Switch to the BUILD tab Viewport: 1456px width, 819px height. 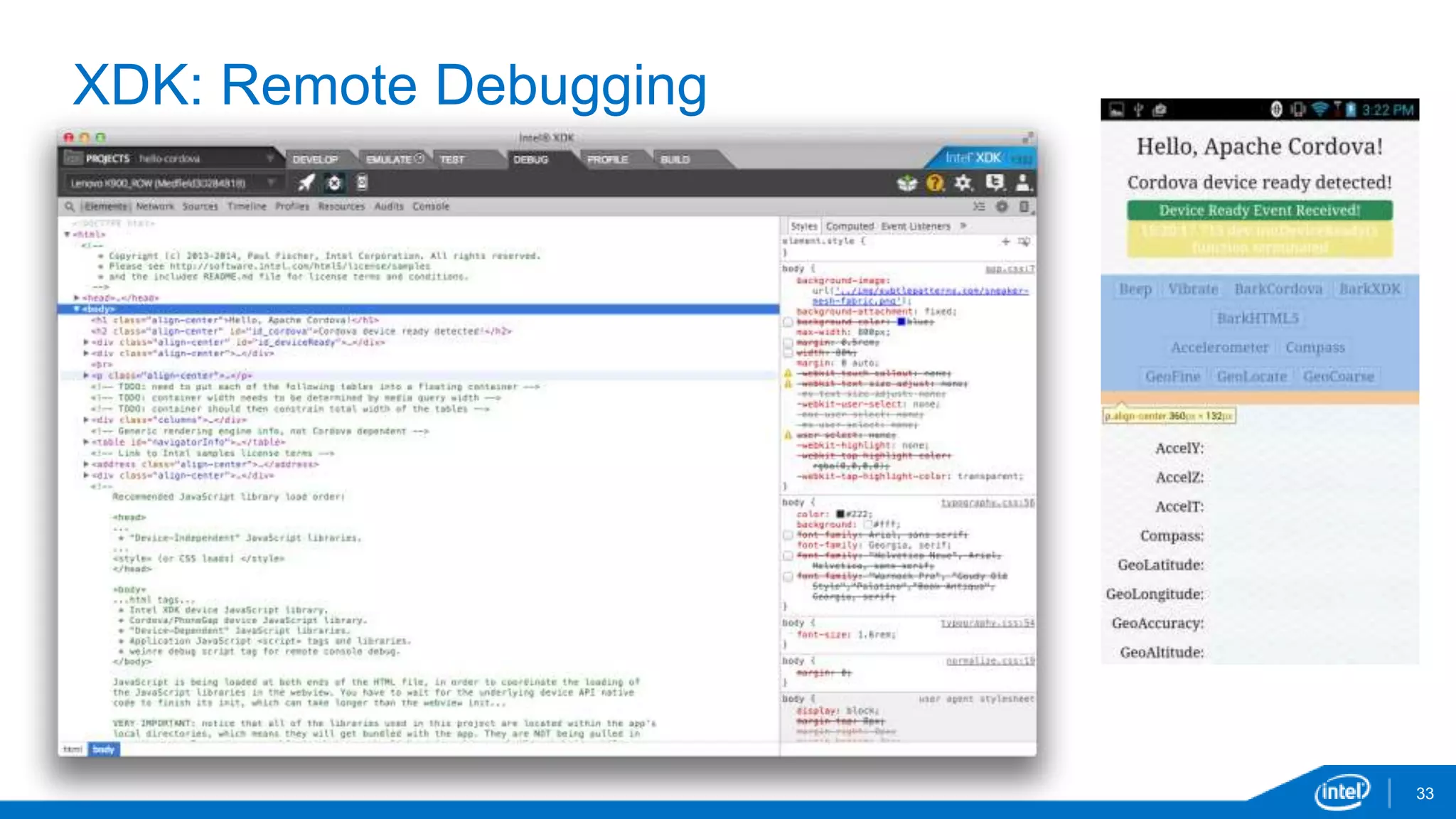point(675,159)
